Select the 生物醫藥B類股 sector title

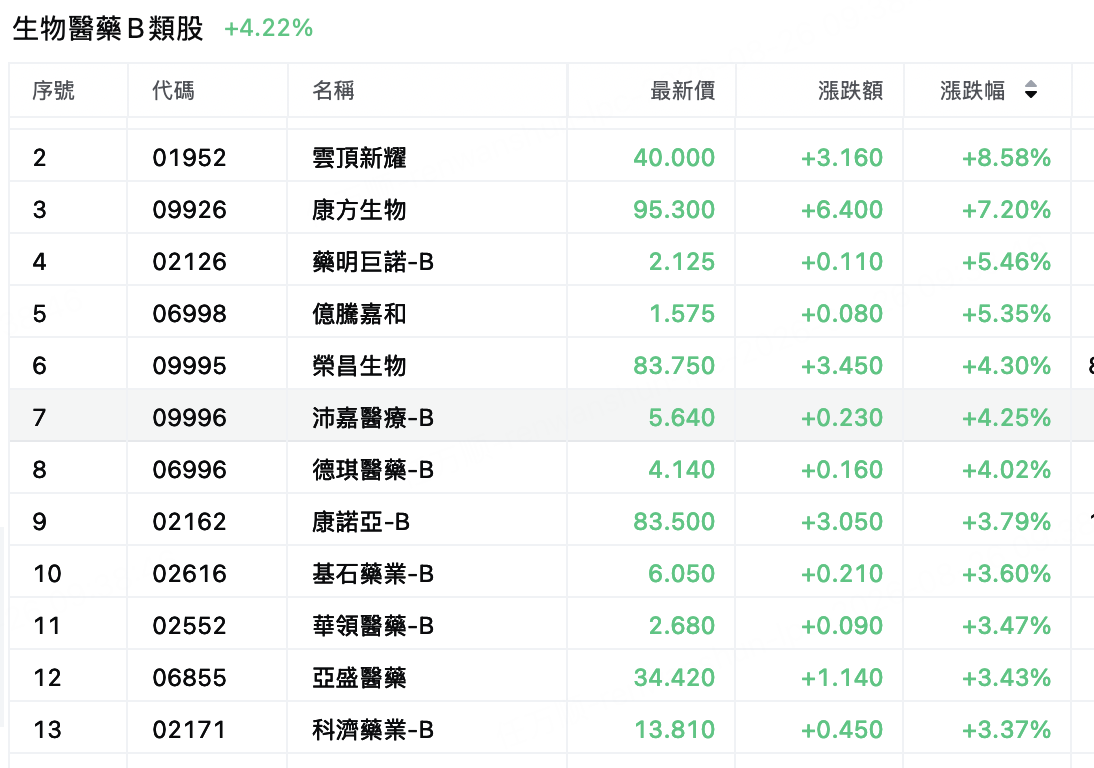(x=107, y=29)
